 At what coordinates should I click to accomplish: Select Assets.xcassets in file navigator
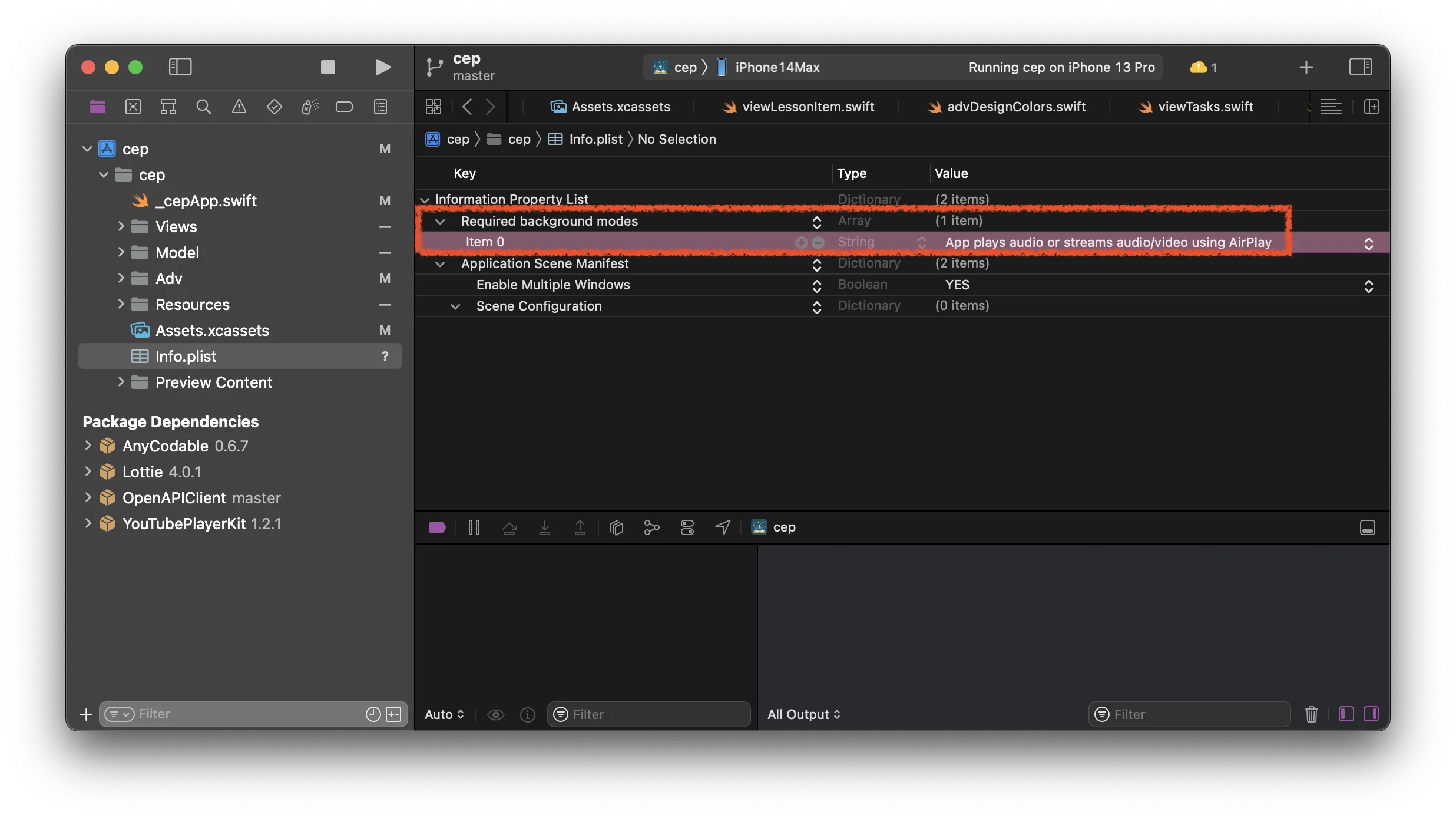212,331
